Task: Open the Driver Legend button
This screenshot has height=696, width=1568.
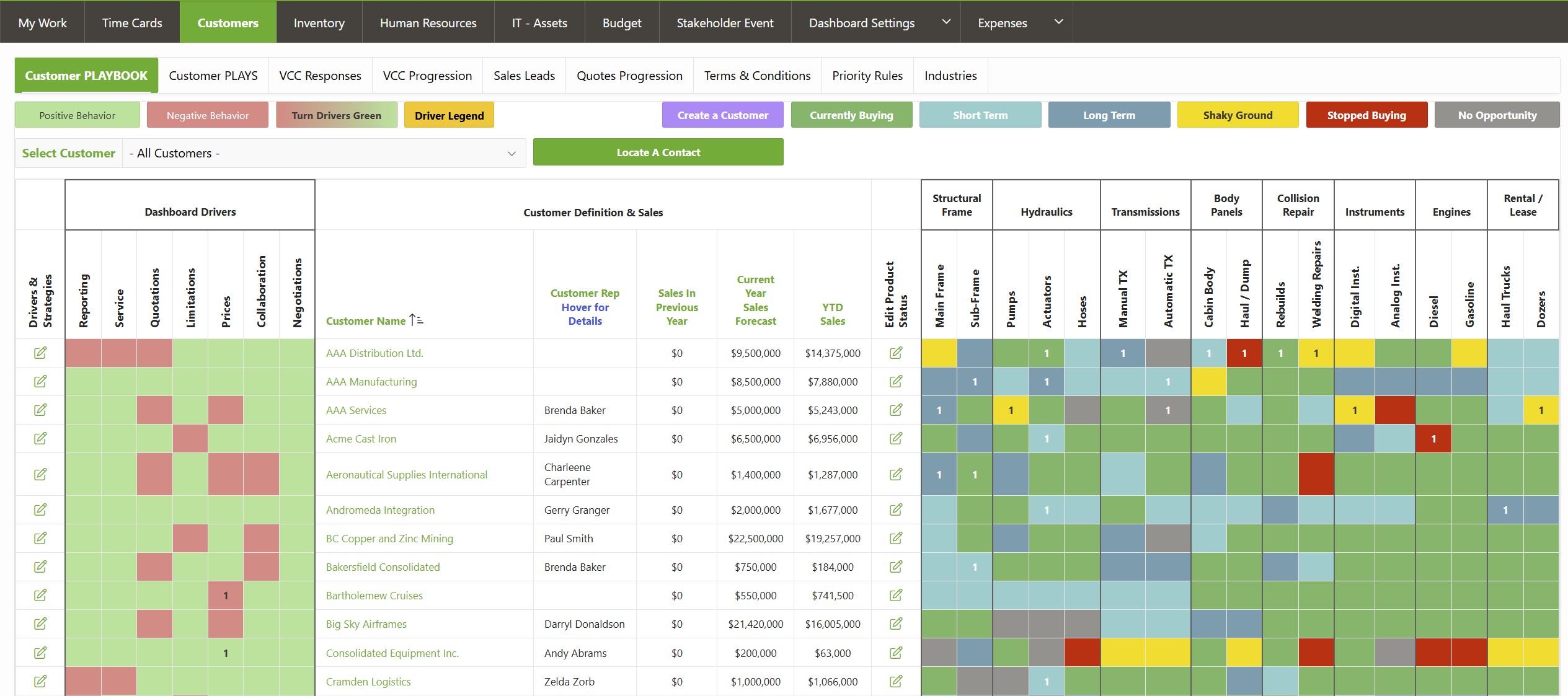Action: [449, 115]
